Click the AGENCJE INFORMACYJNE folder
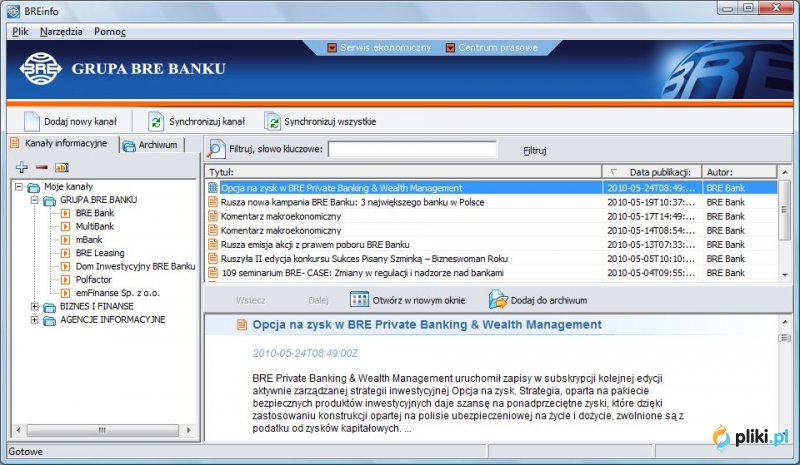The height and width of the screenshot is (465, 800). click(x=113, y=320)
